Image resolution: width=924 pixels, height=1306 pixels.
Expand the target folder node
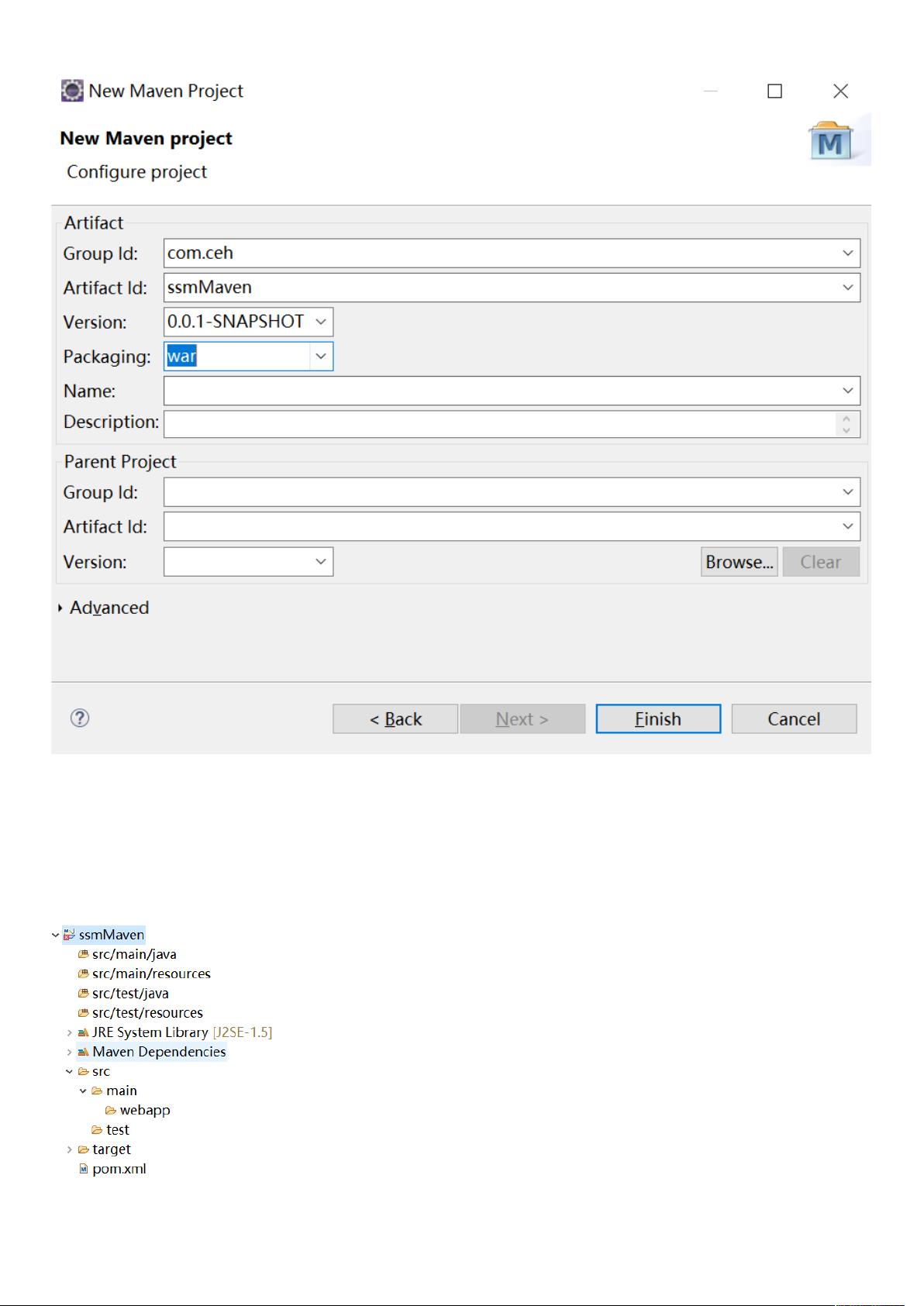70,1149
